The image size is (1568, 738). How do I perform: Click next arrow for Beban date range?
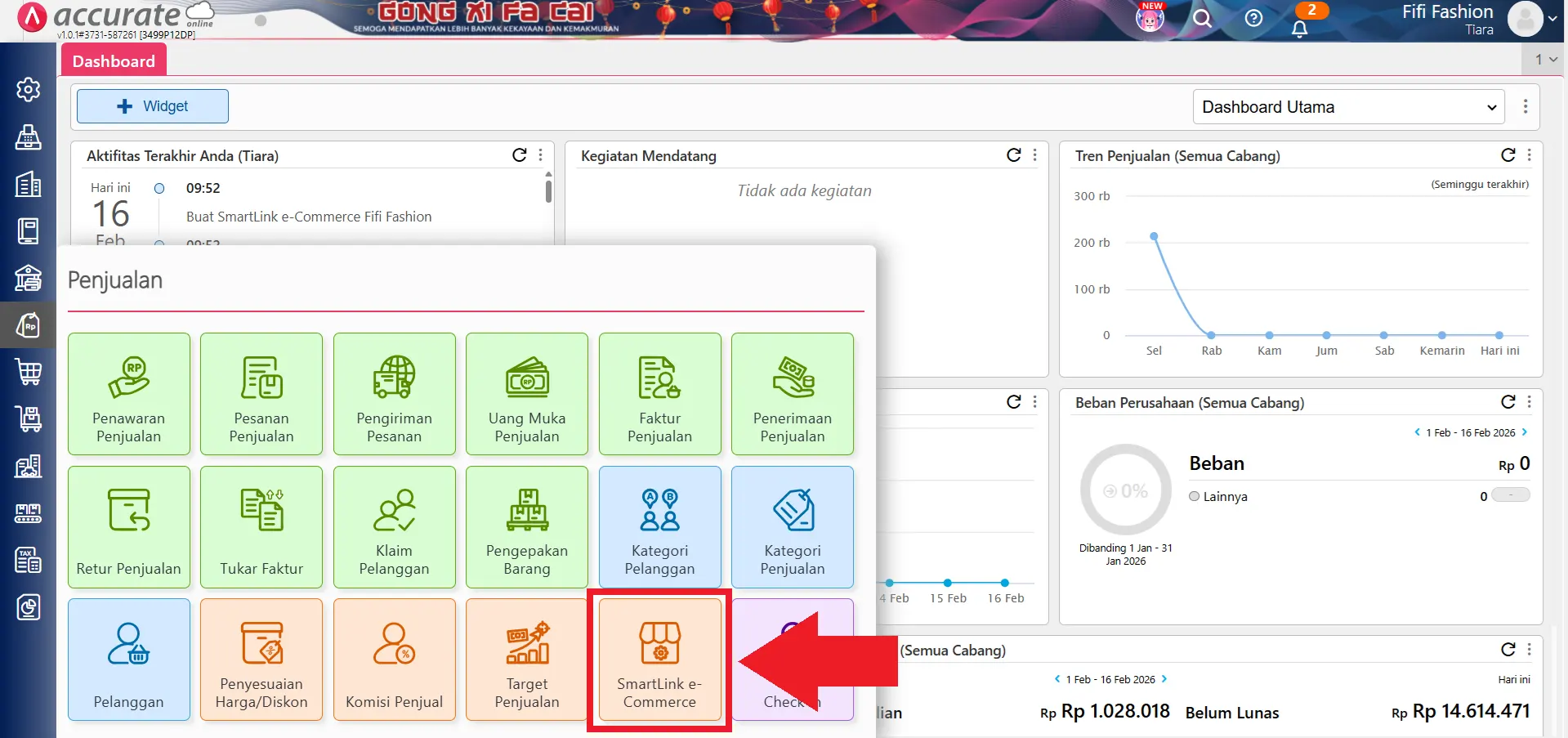click(1523, 432)
